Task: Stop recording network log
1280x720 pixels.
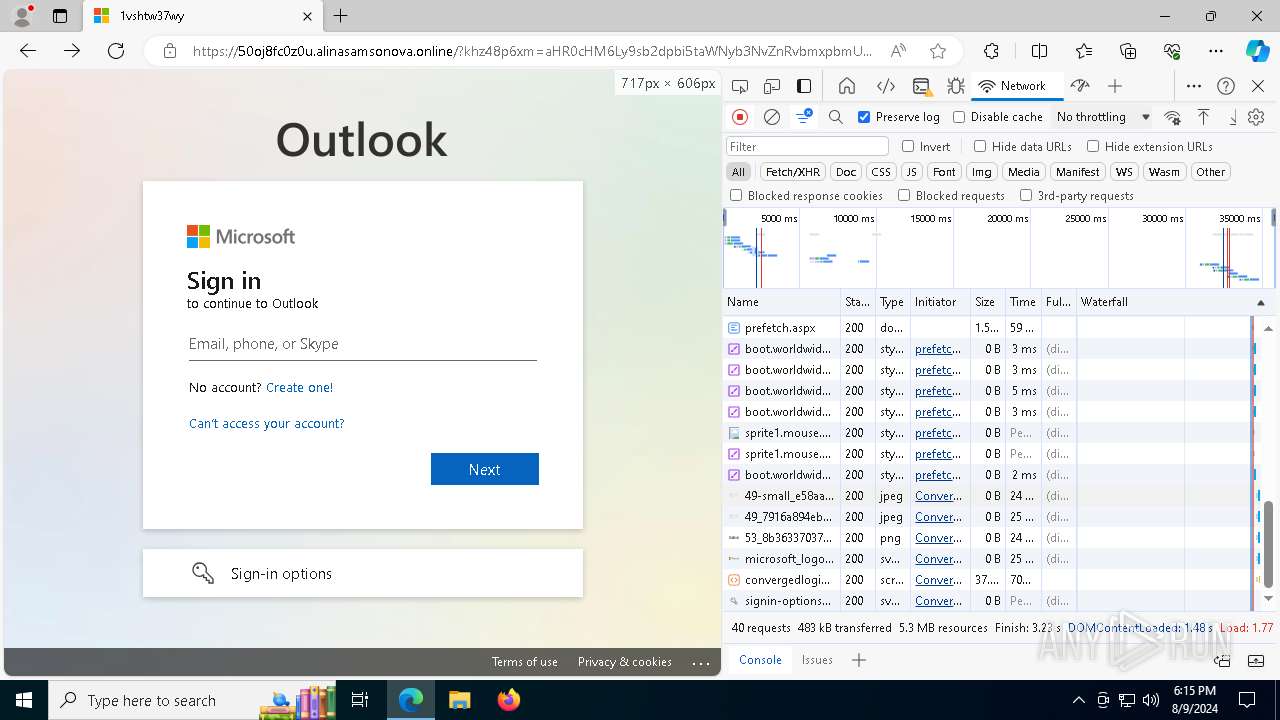Action: (x=740, y=117)
